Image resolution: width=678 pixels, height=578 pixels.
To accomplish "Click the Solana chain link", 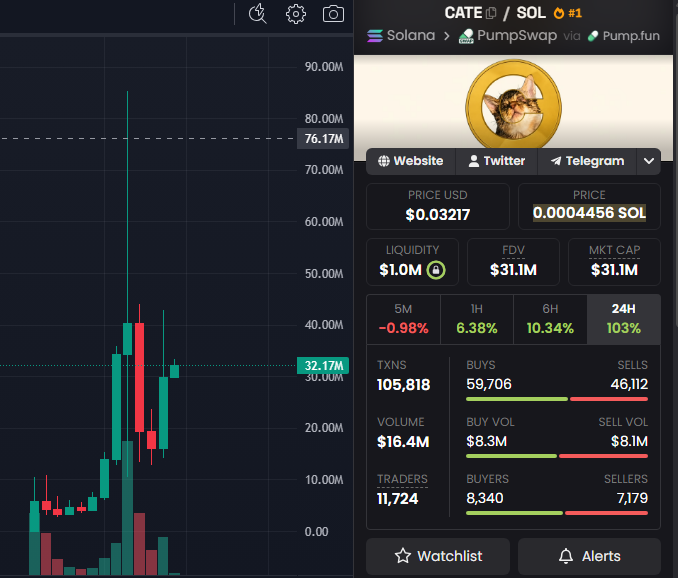I will pos(411,35).
